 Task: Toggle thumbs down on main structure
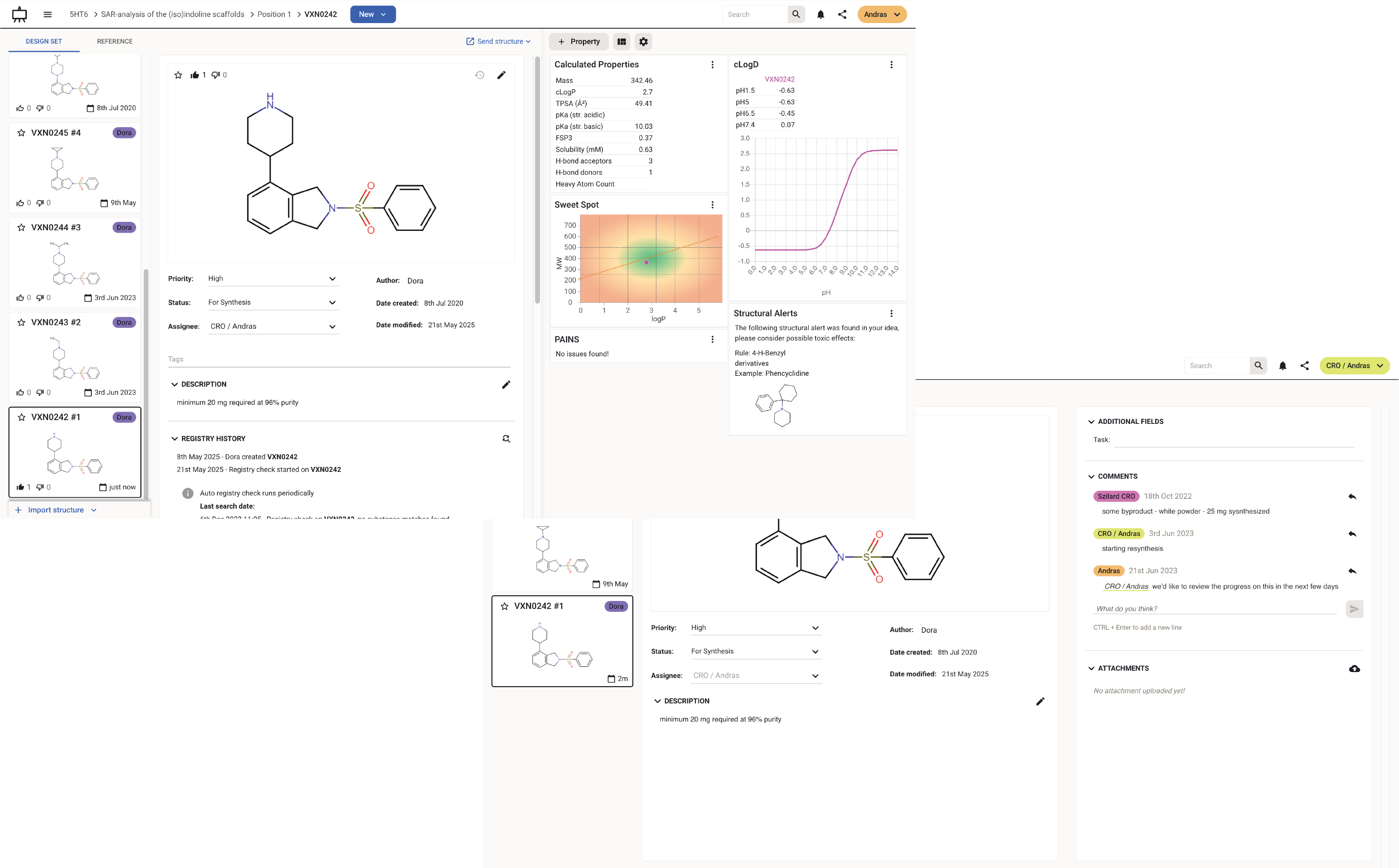215,74
